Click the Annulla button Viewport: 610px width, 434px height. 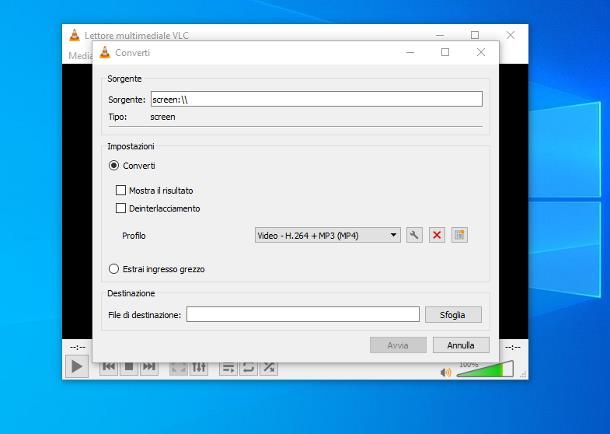pyautogui.click(x=461, y=345)
